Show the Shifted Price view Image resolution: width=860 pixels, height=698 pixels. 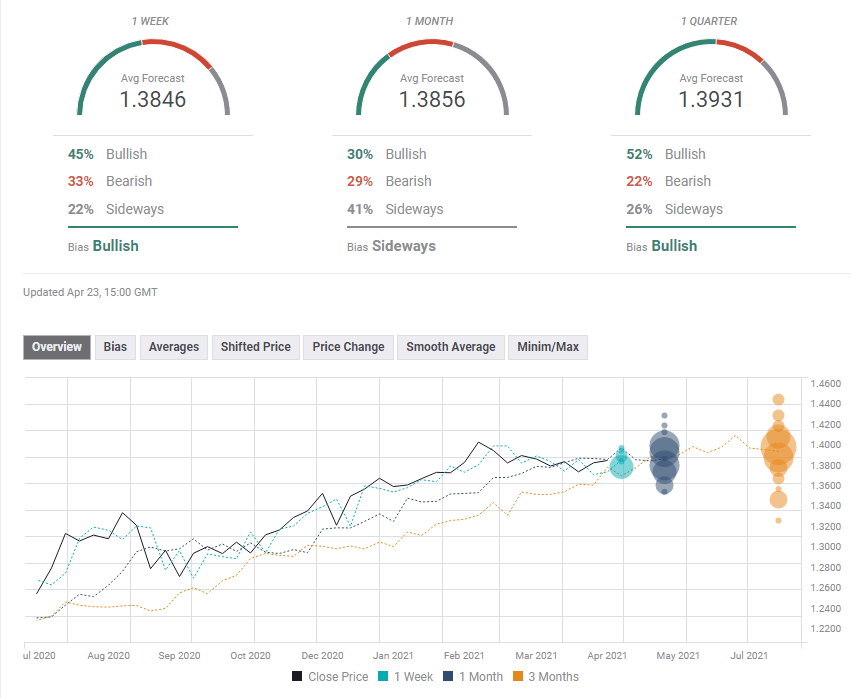click(255, 347)
